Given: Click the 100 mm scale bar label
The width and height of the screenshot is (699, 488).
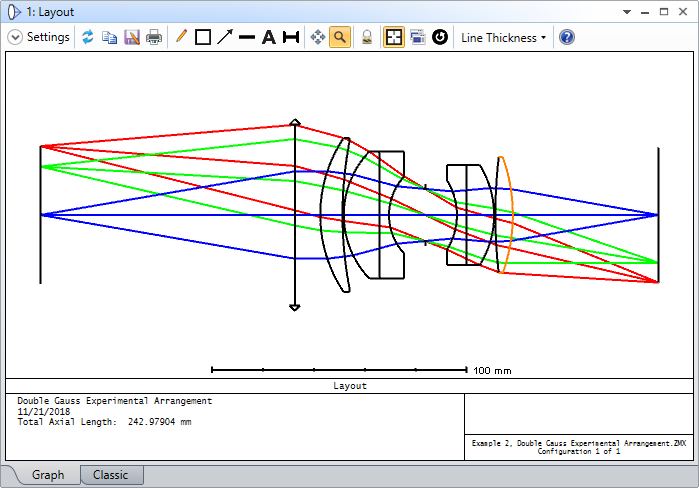Looking at the screenshot, I should tap(492, 370).
